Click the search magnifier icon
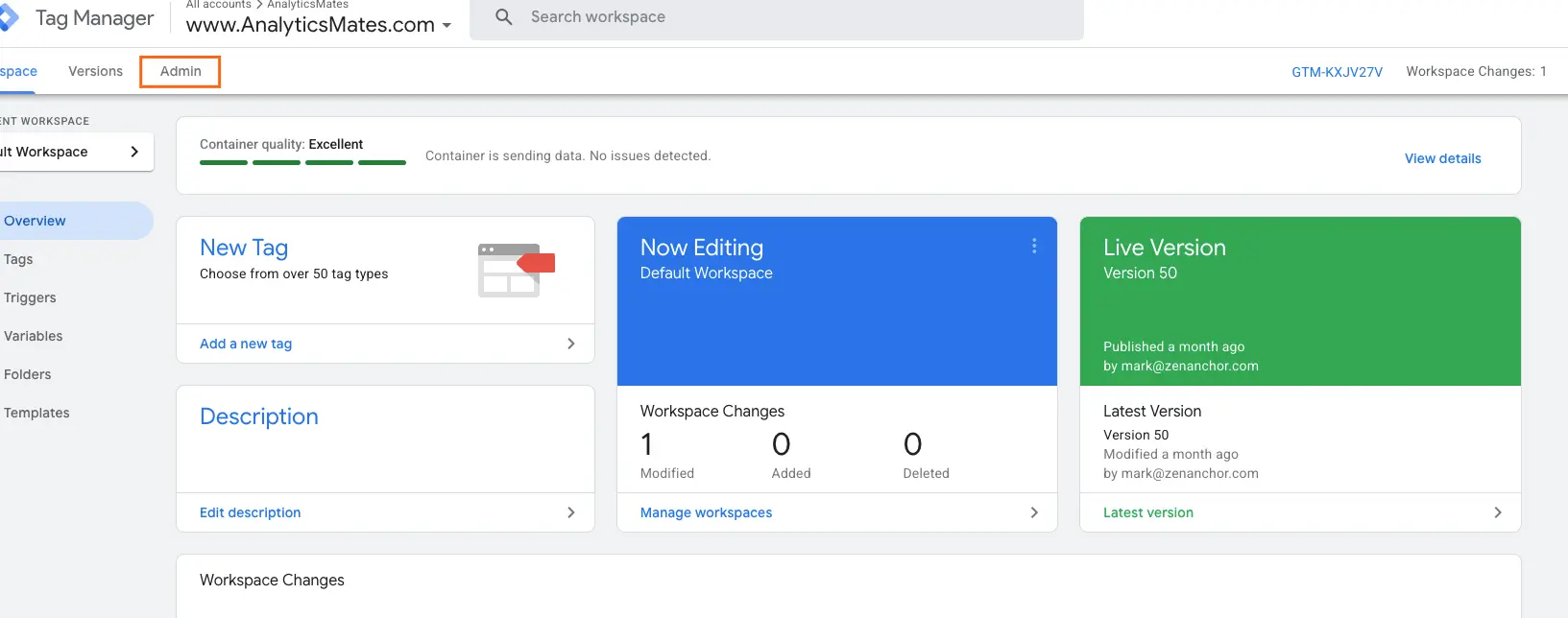Screen dimensions: 1568x618 [504, 17]
